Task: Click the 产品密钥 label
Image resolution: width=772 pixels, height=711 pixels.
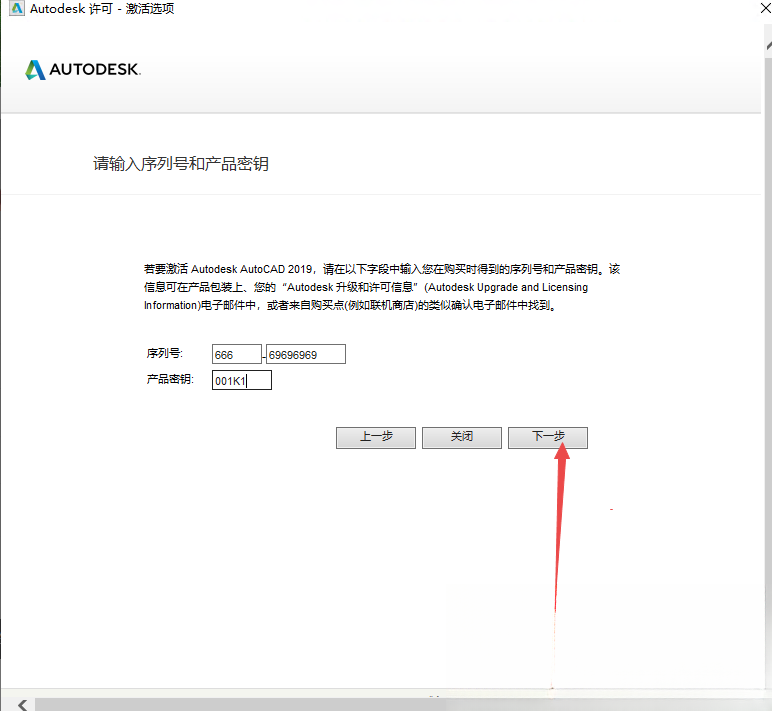Action: point(170,379)
